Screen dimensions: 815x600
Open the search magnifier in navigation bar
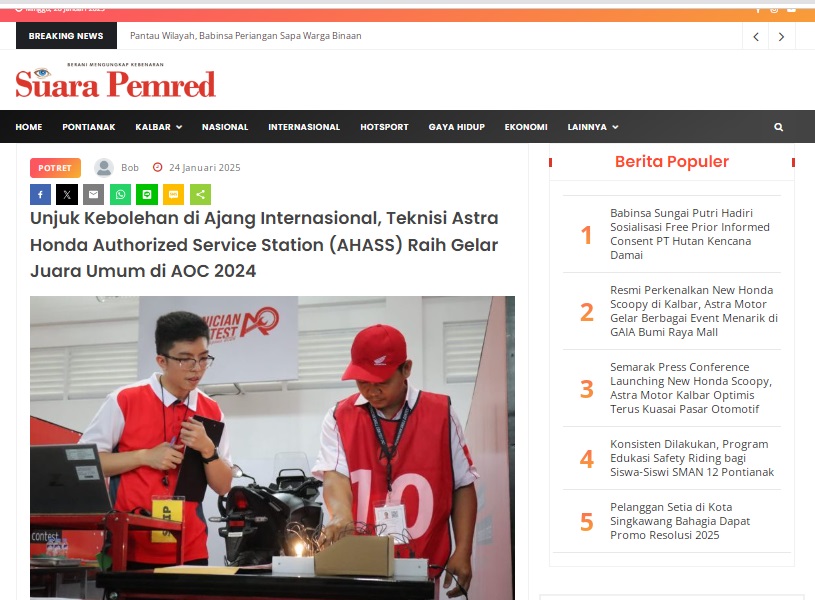tap(778, 127)
